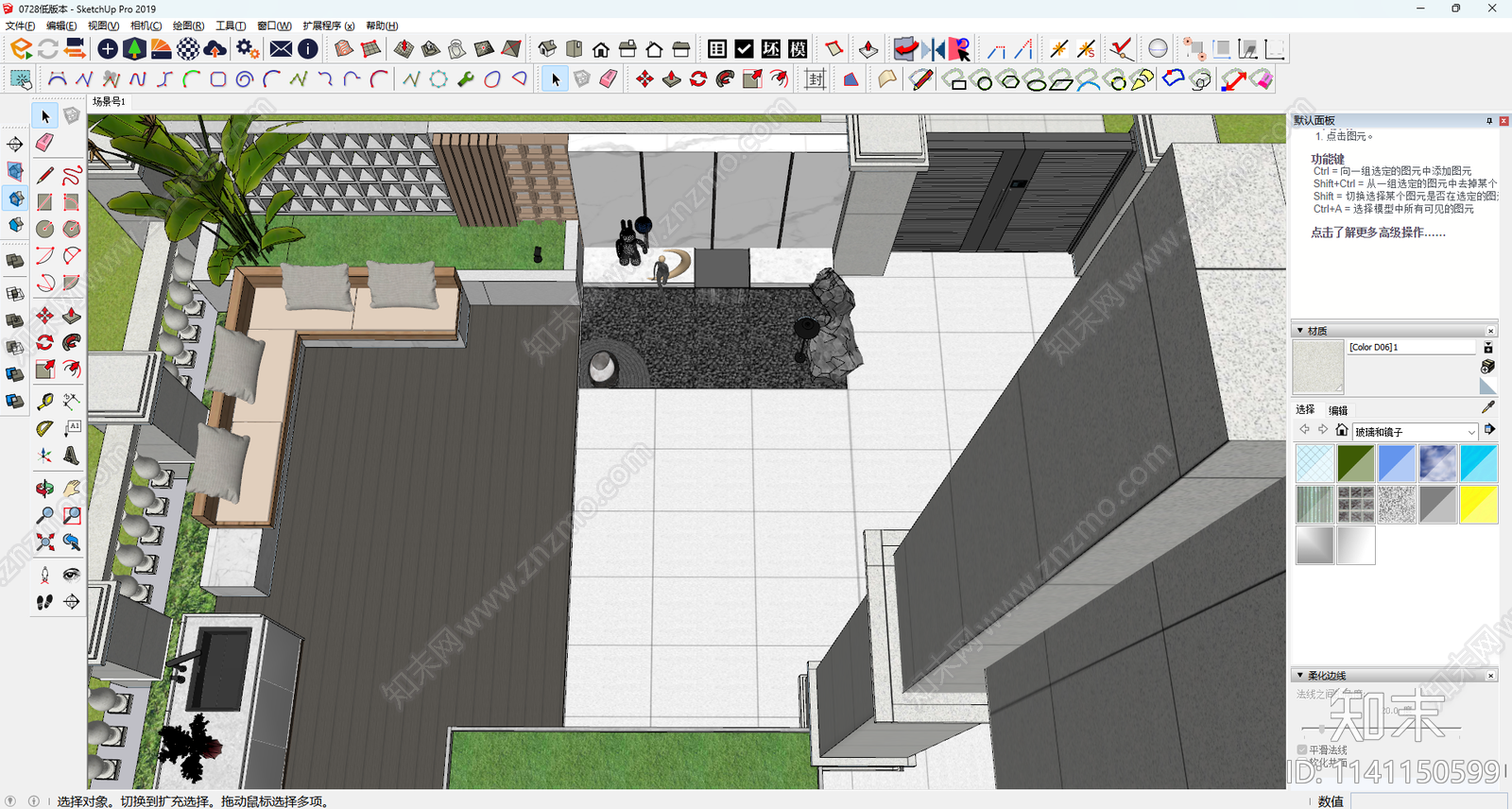
Task: Click the materials home button
Action: point(1342,430)
